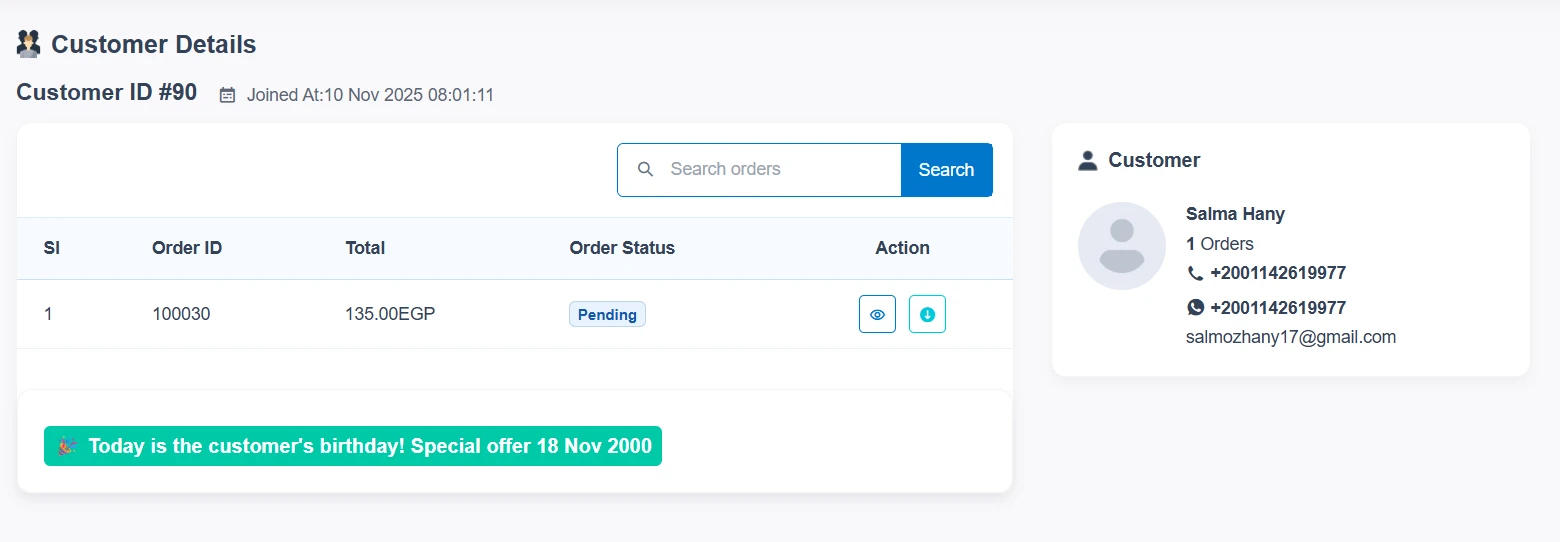The width and height of the screenshot is (1560, 542).
Task: Focus the Search orders input field
Action: tap(780, 169)
